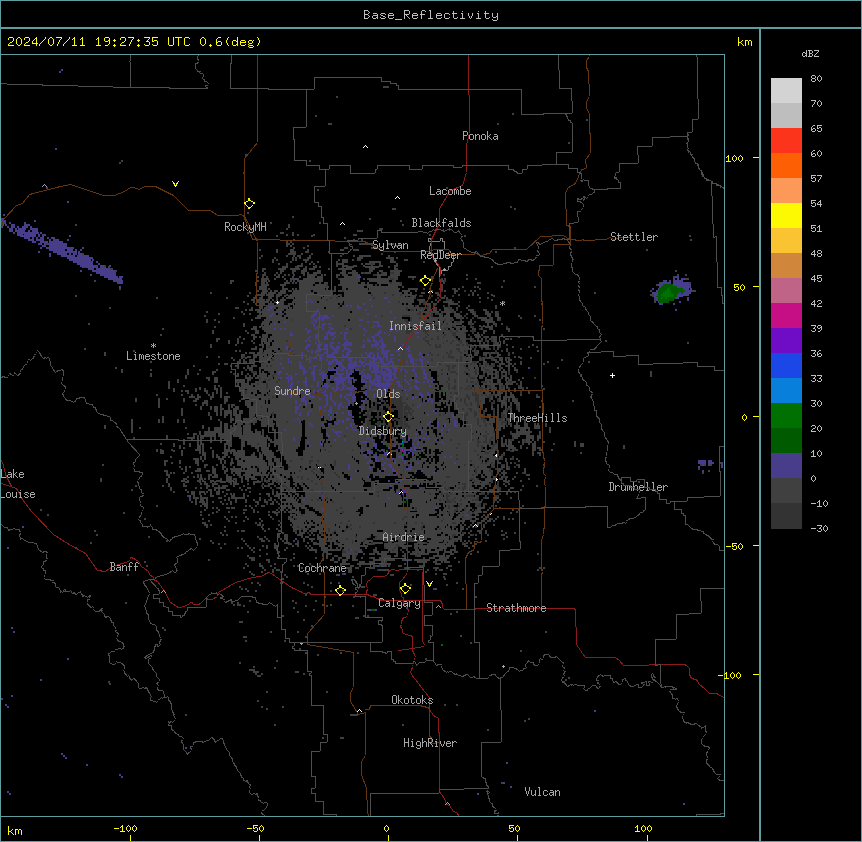Click the yellow diamond marker above Calgary label

[405, 589]
